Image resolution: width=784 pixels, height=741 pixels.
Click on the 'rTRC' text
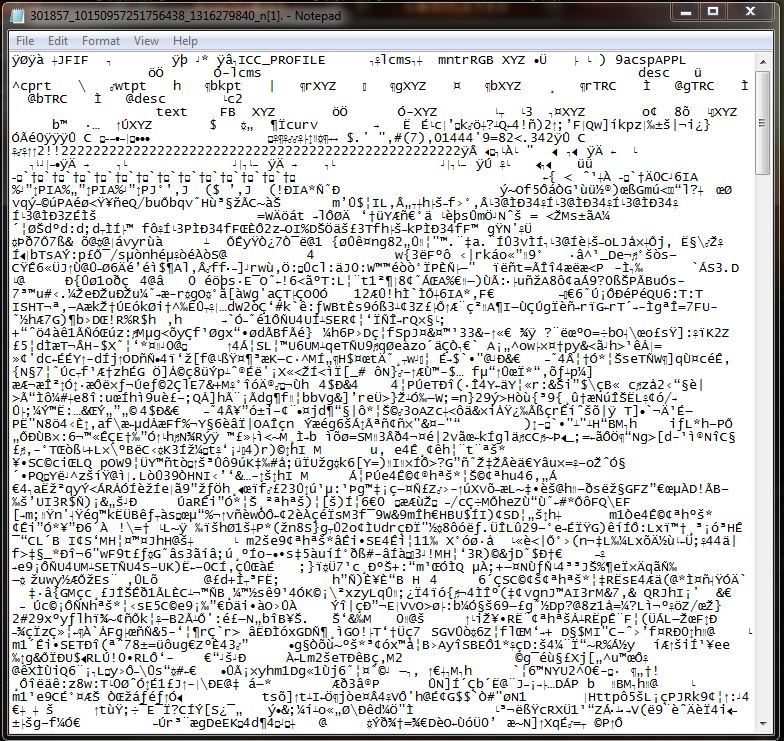[600, 86]
